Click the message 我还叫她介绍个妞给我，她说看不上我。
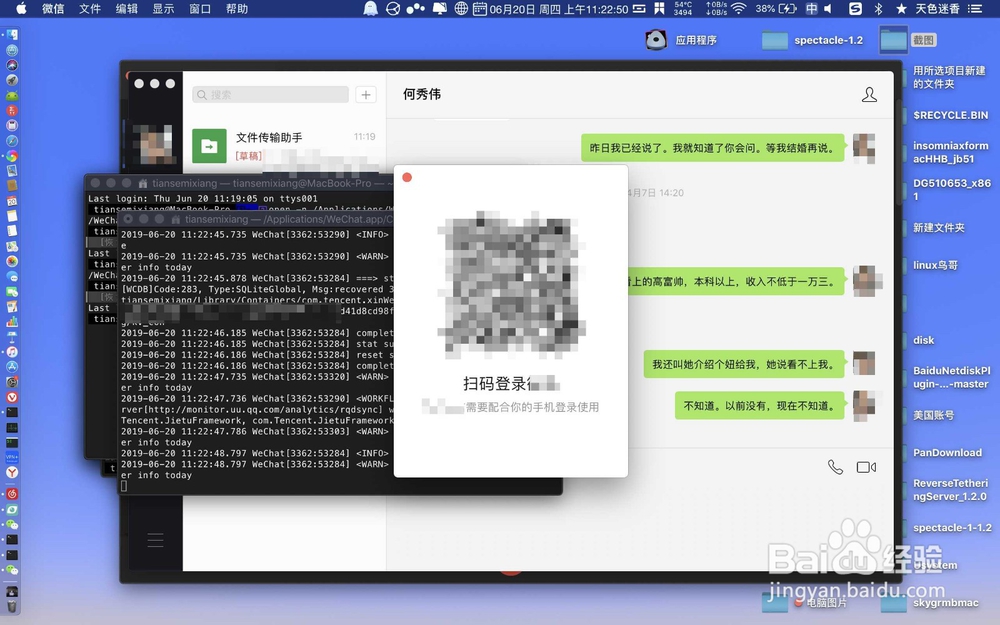Viewport: 1000px width, 625px height. pos(744,364)
